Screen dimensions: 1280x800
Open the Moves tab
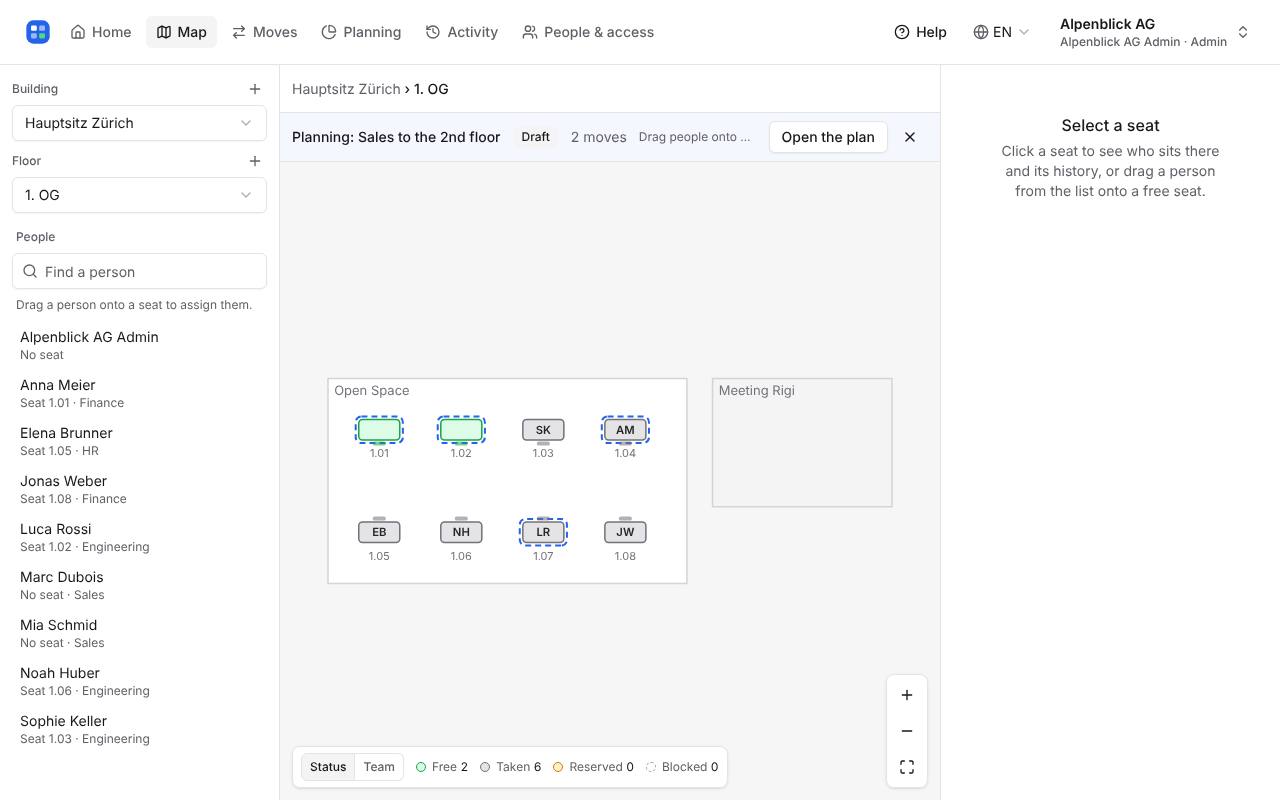tap(264, 32)
